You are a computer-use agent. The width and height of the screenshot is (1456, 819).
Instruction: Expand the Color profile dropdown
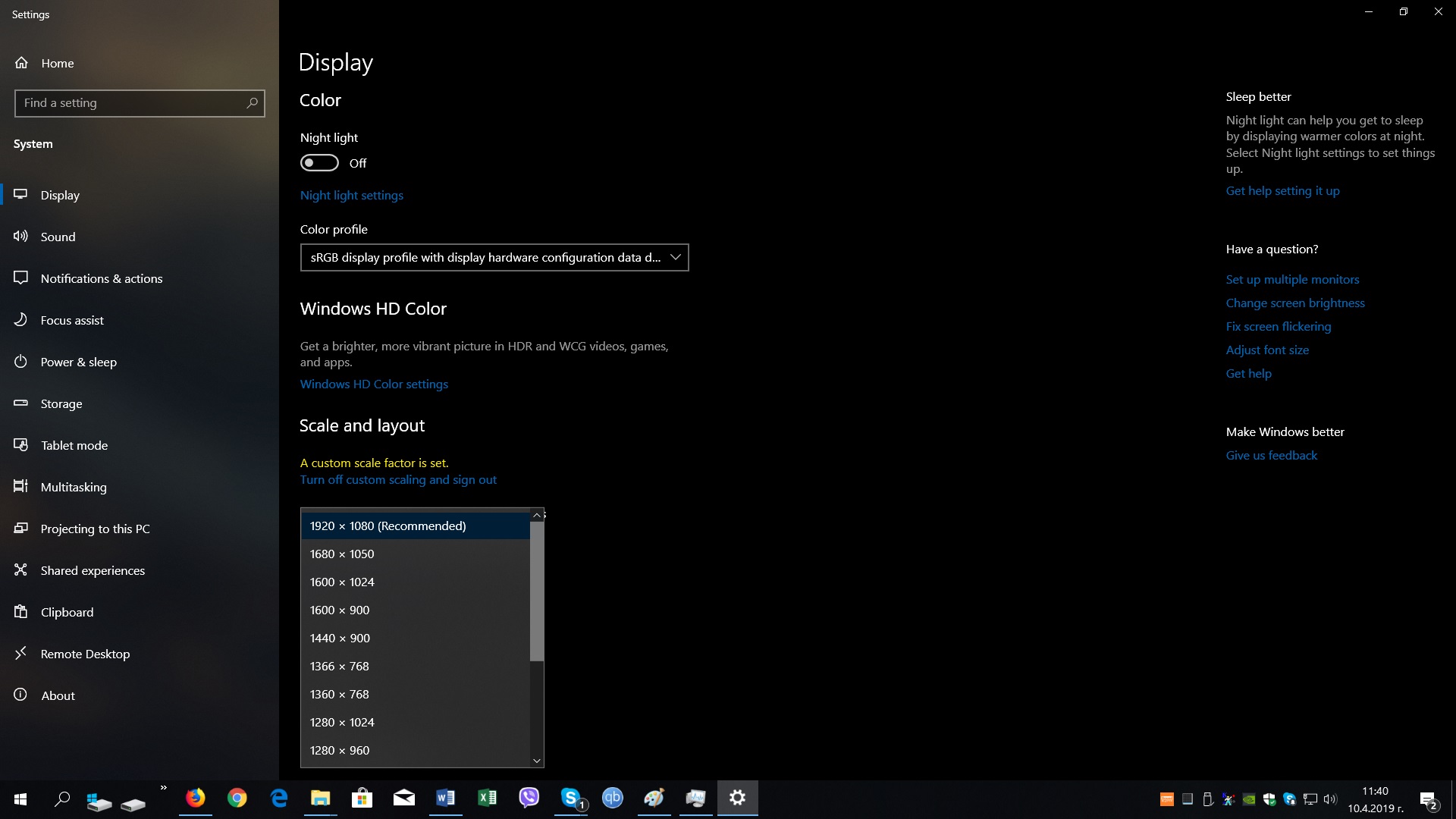point(494,257)
